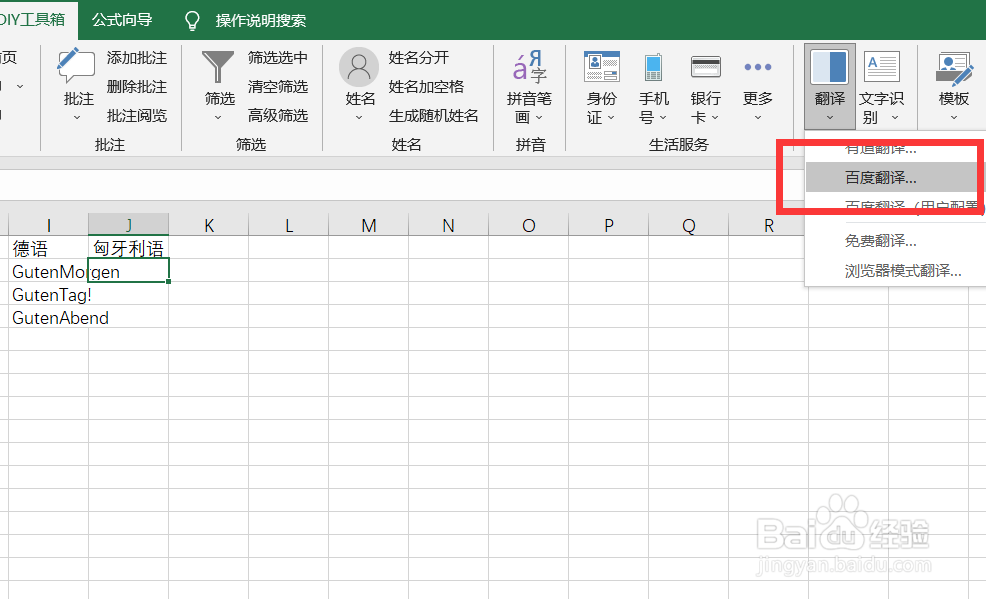Select column J header
This screenshot has width=986, height=599.
(128, 225)
